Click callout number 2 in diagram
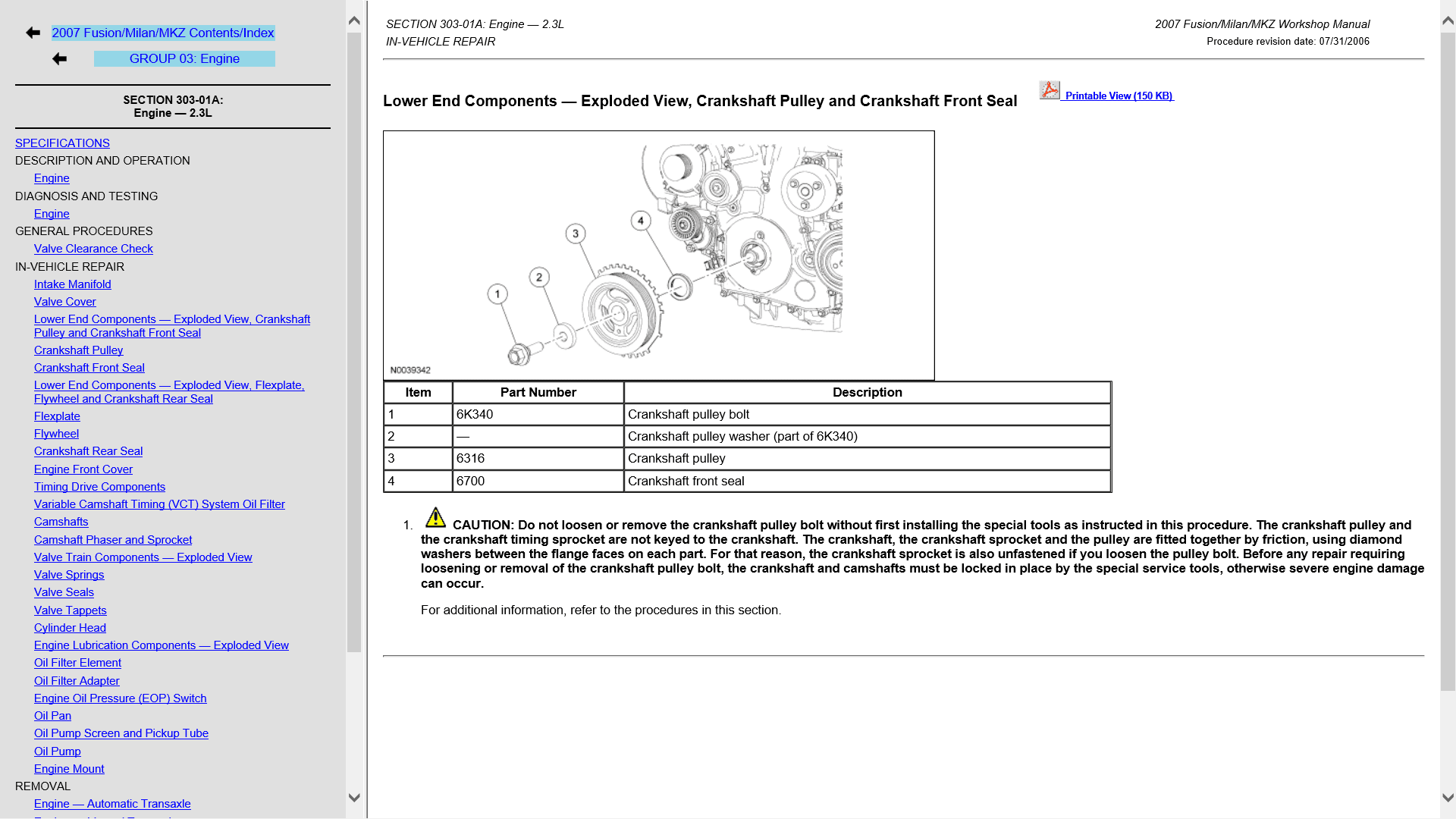 point(539,277)
